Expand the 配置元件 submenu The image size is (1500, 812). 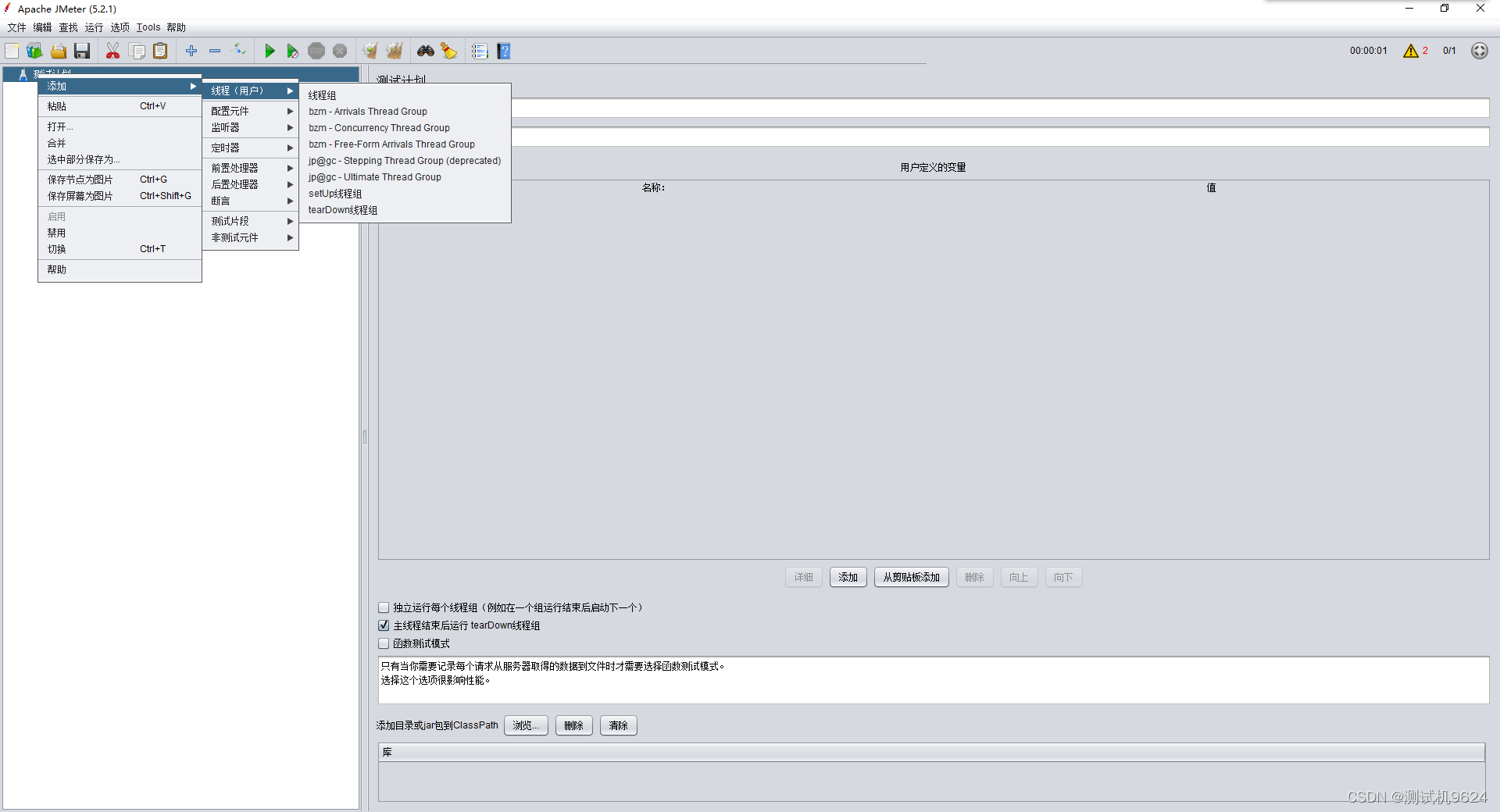coord(251,111)
